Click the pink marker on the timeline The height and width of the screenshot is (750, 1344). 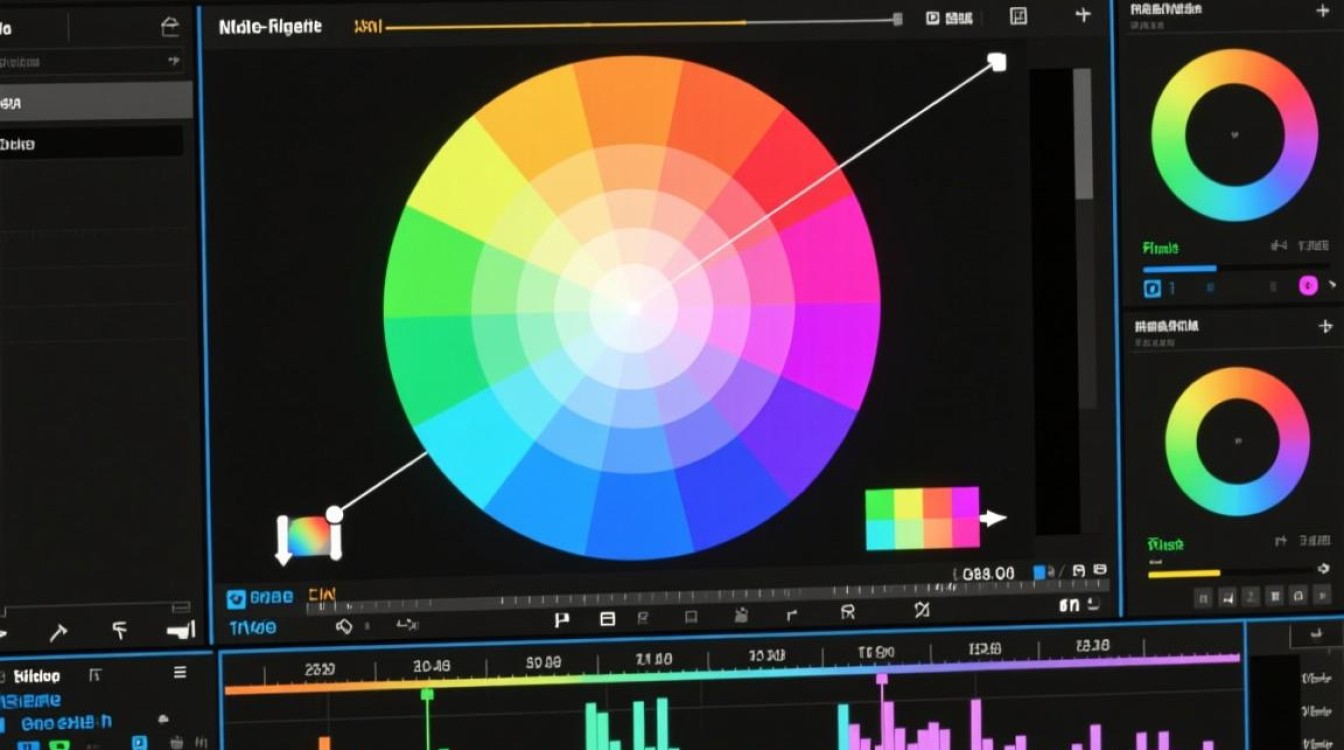tap(882, 680)
